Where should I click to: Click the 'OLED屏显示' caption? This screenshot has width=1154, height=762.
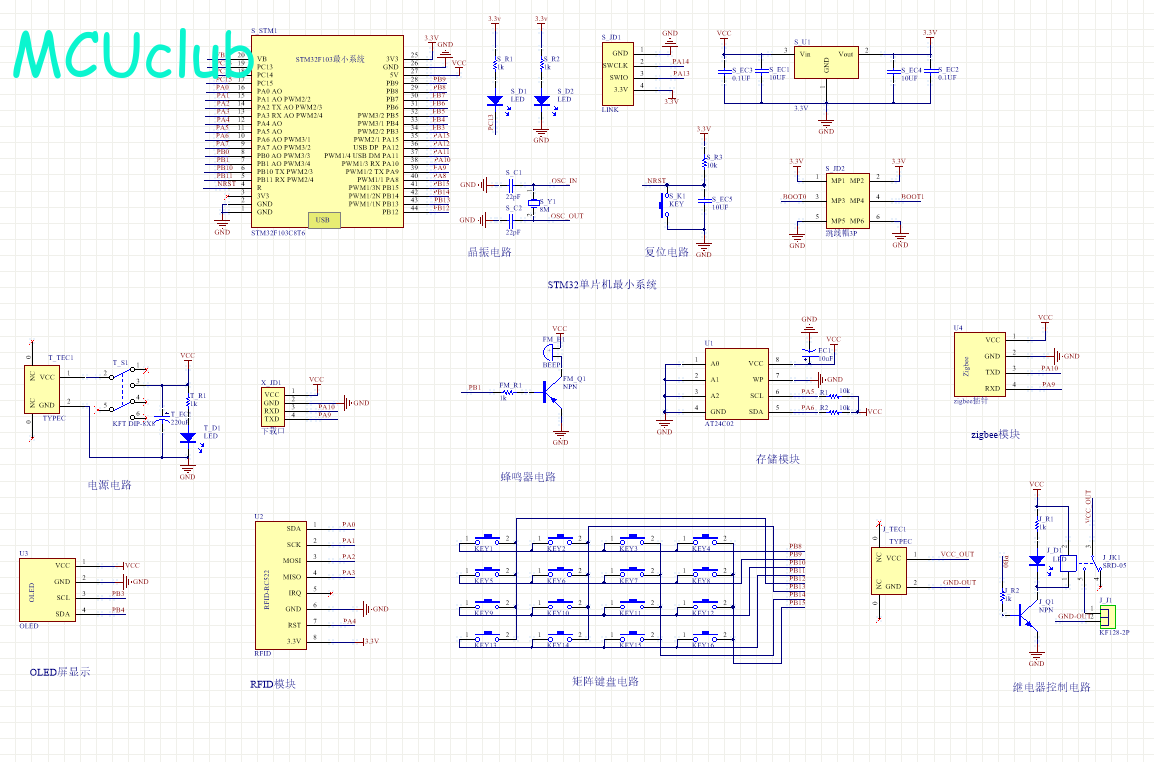[x=60, y=671]
